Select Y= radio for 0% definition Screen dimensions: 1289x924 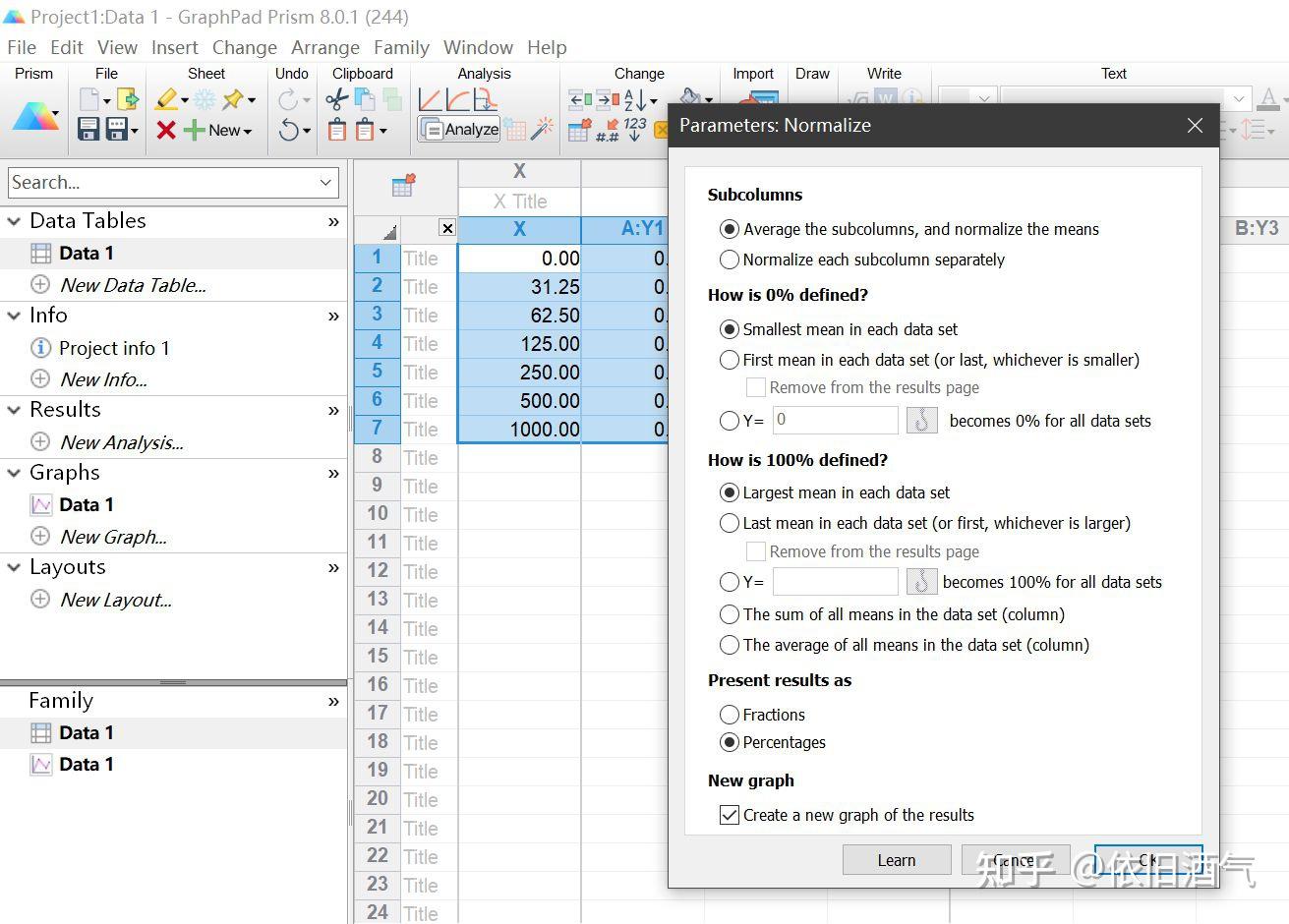point(730,421)
